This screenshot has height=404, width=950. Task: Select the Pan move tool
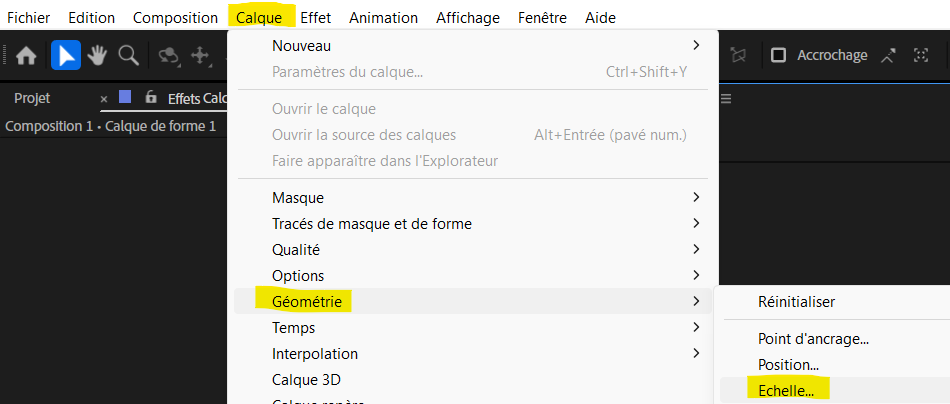point(199,56)
